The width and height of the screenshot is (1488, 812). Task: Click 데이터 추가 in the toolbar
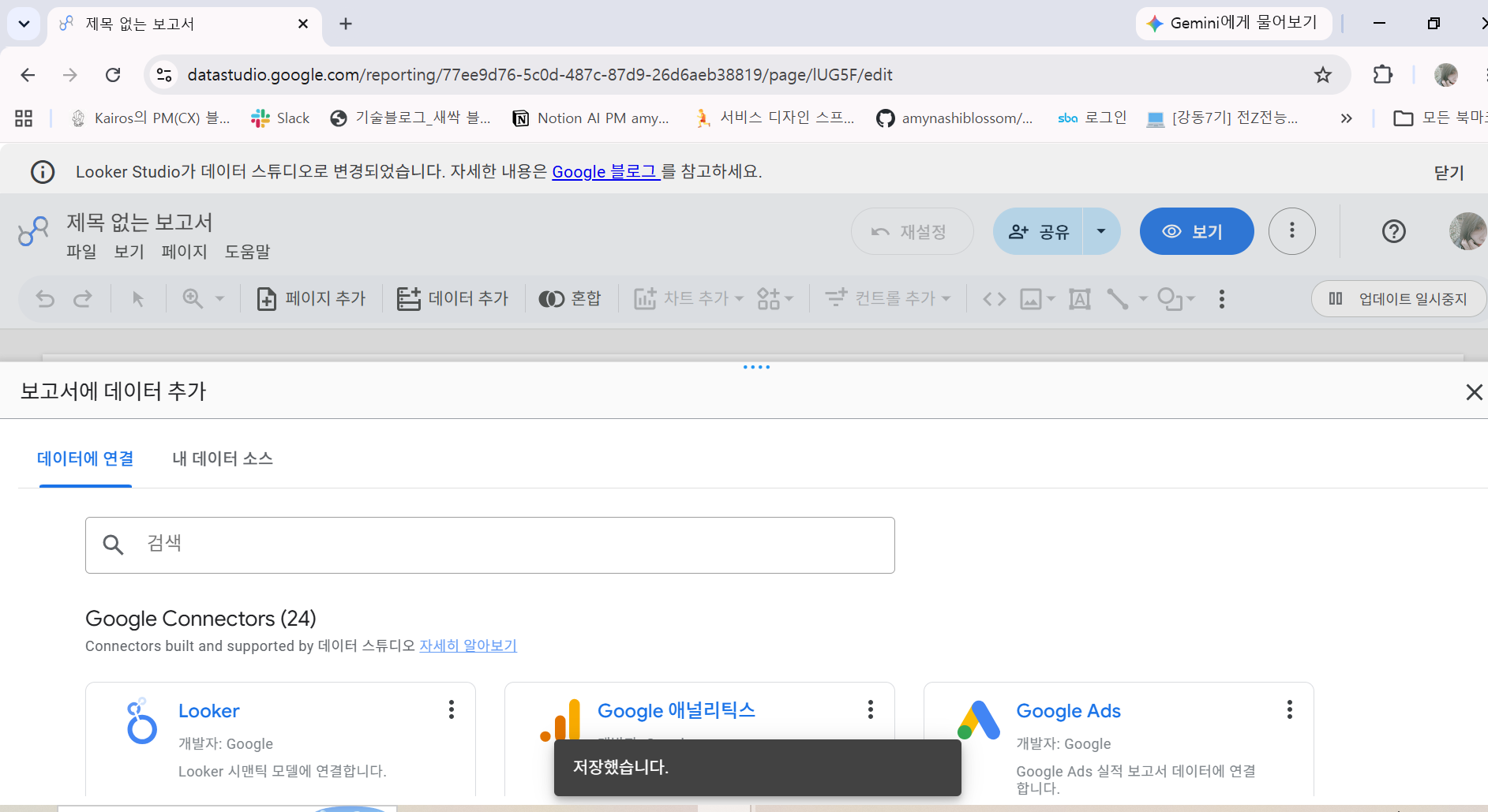pyautogui.click(x=453, y=298)
